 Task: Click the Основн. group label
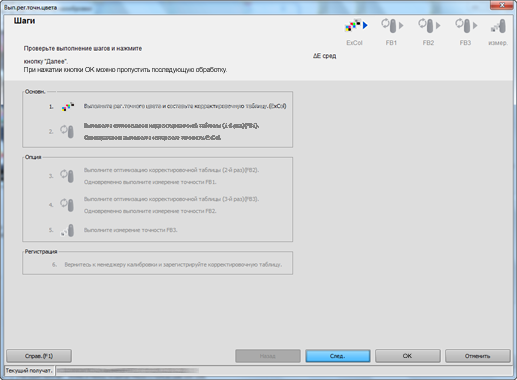35,91
